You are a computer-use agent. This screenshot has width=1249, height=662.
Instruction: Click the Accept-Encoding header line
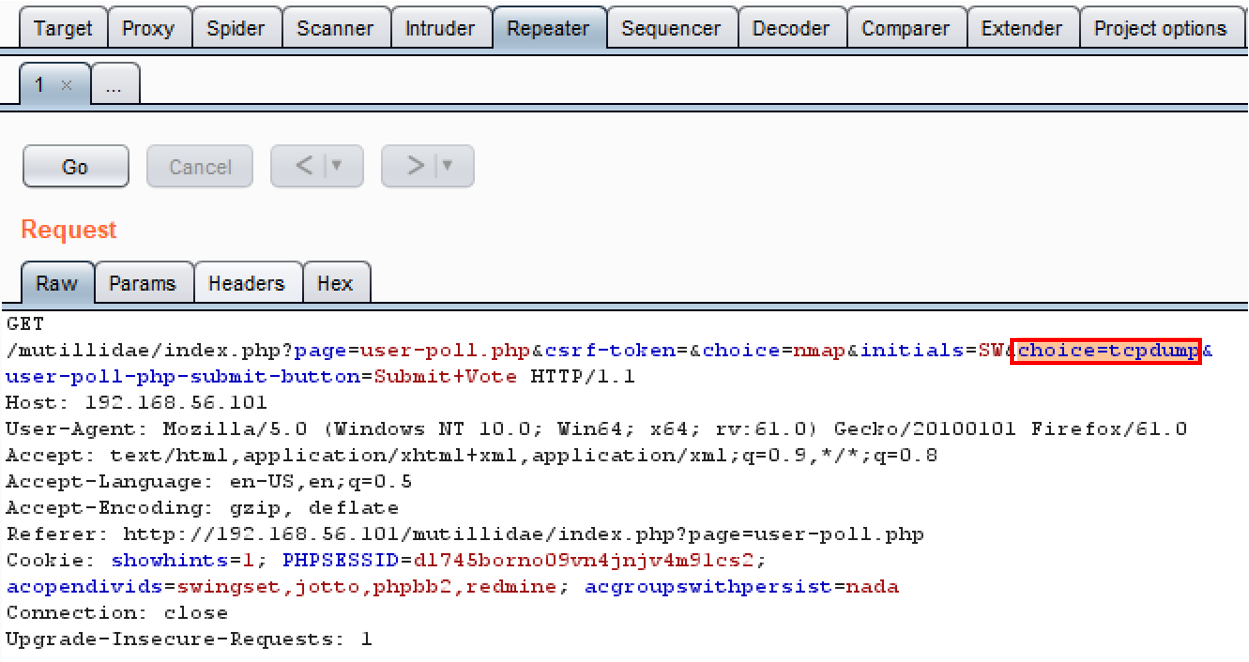[202, 507]
